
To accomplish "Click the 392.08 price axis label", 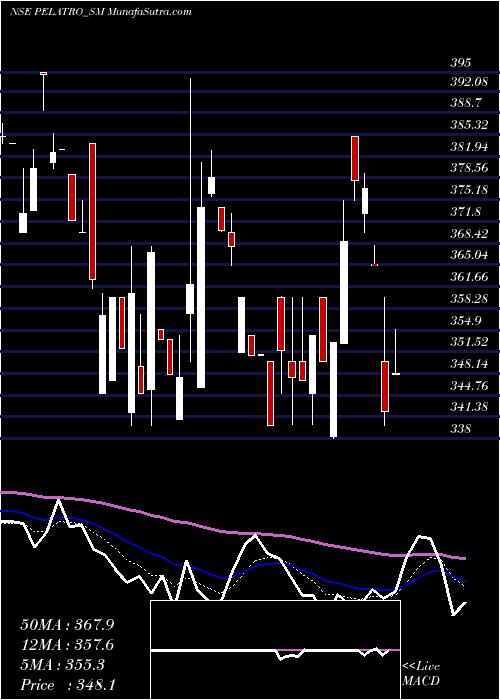I will click(x=468, y=82).
